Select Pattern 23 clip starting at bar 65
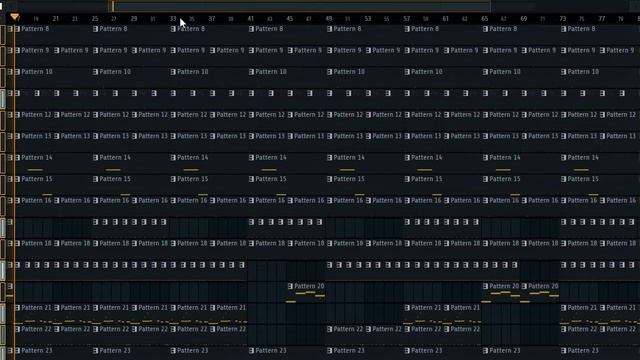The width and height of the screenshot is (640, 360). tap(521, 353)
